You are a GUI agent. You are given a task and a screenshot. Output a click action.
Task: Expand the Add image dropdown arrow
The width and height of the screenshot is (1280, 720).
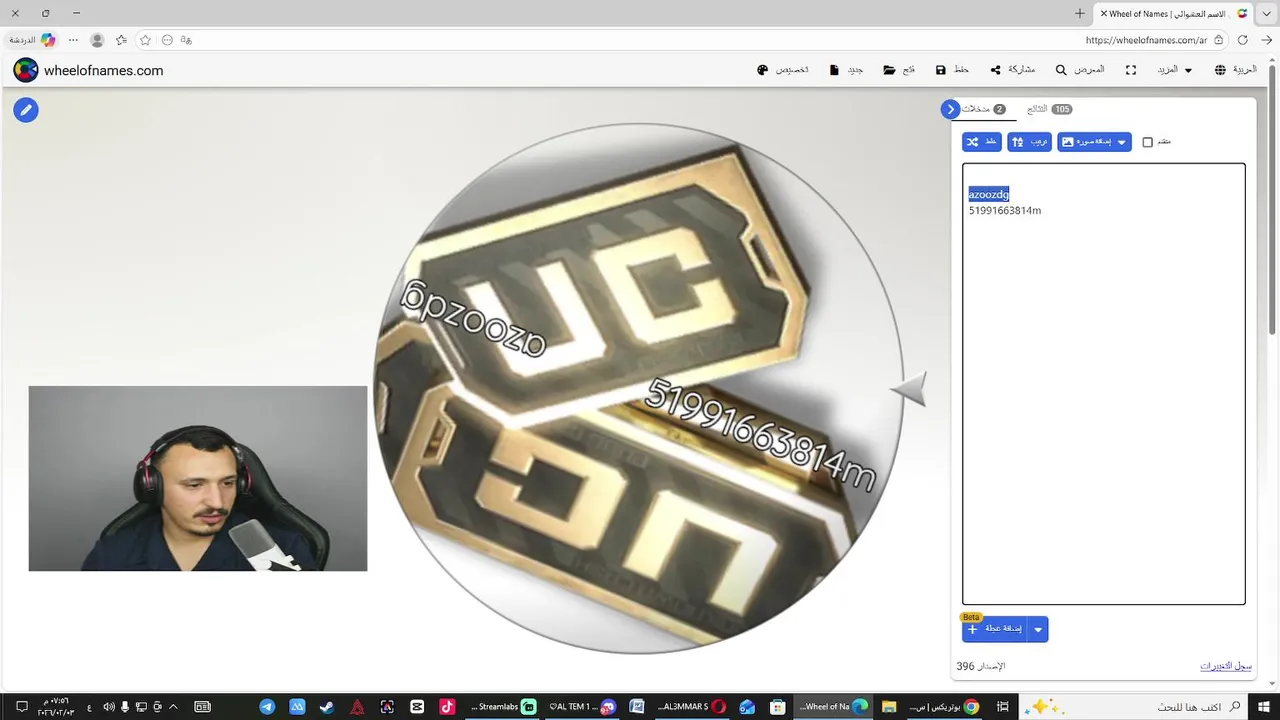click(1122, 142)
